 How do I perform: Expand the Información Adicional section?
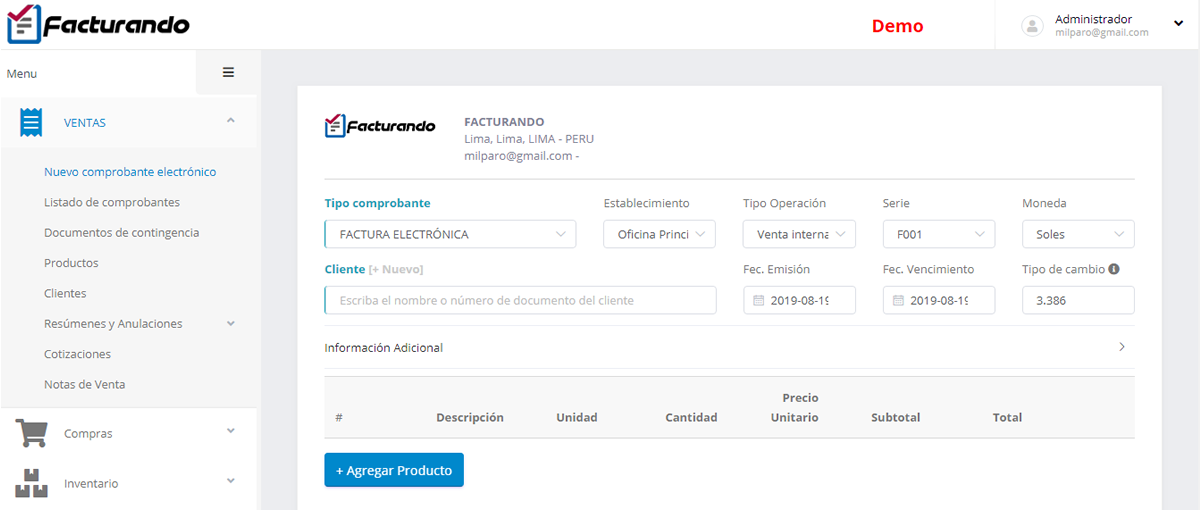coord(728,348)
